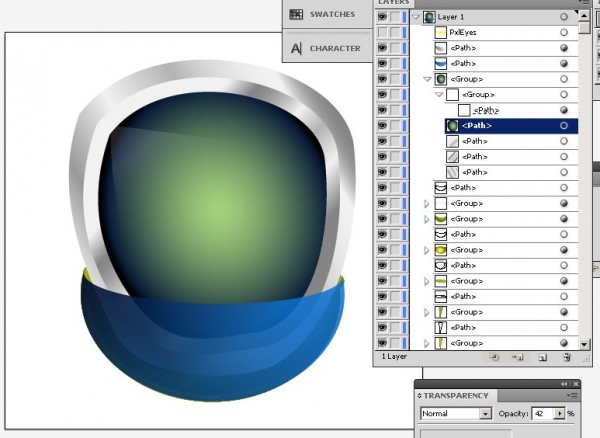Click the '1 Layer' count text

394,357
